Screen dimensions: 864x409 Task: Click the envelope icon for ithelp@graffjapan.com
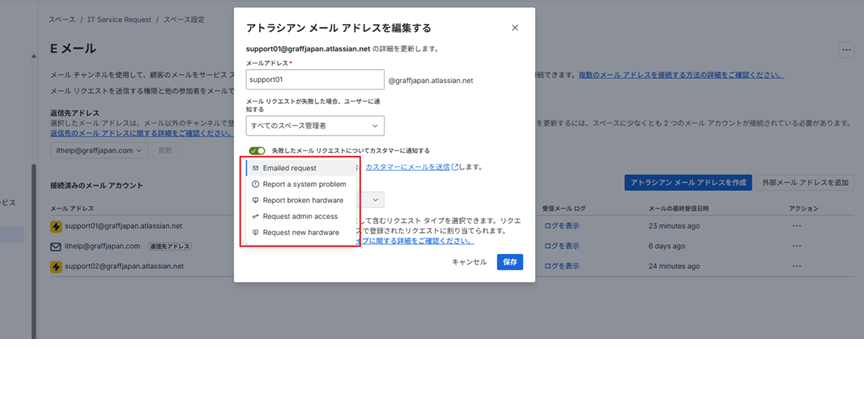coord(56,246)
